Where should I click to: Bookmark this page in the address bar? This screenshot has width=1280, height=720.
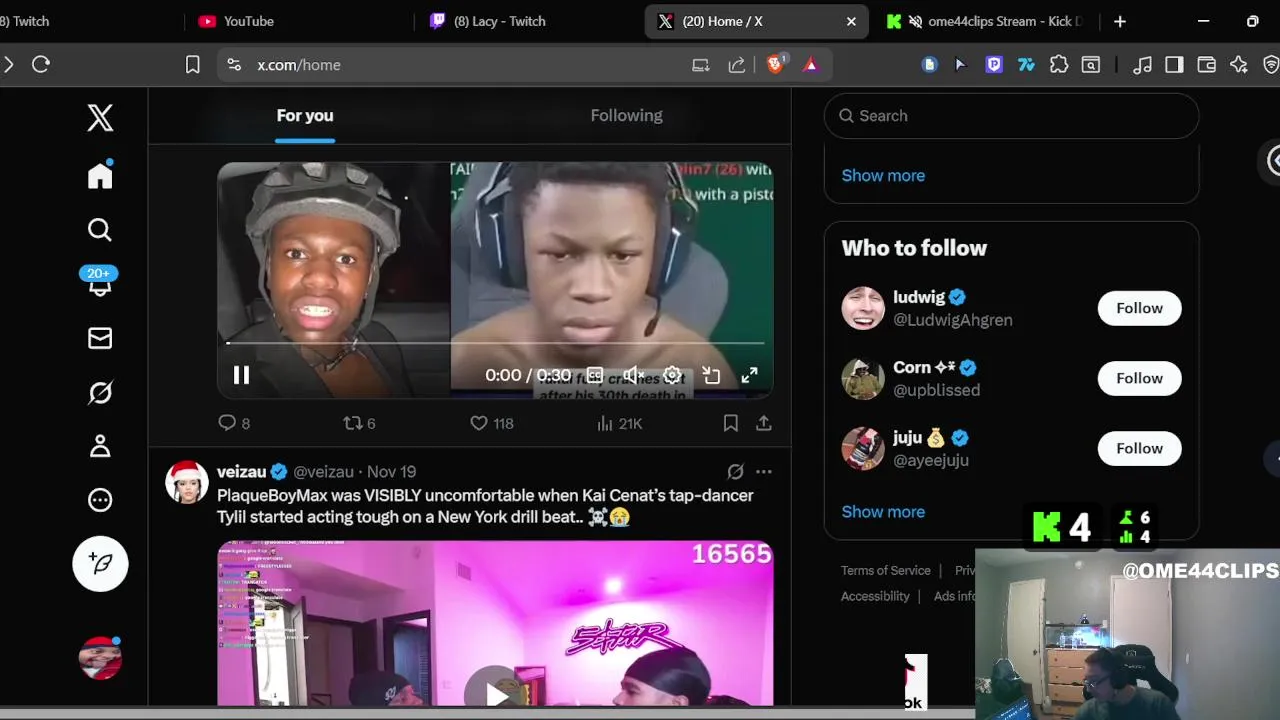tap(192, 64)
